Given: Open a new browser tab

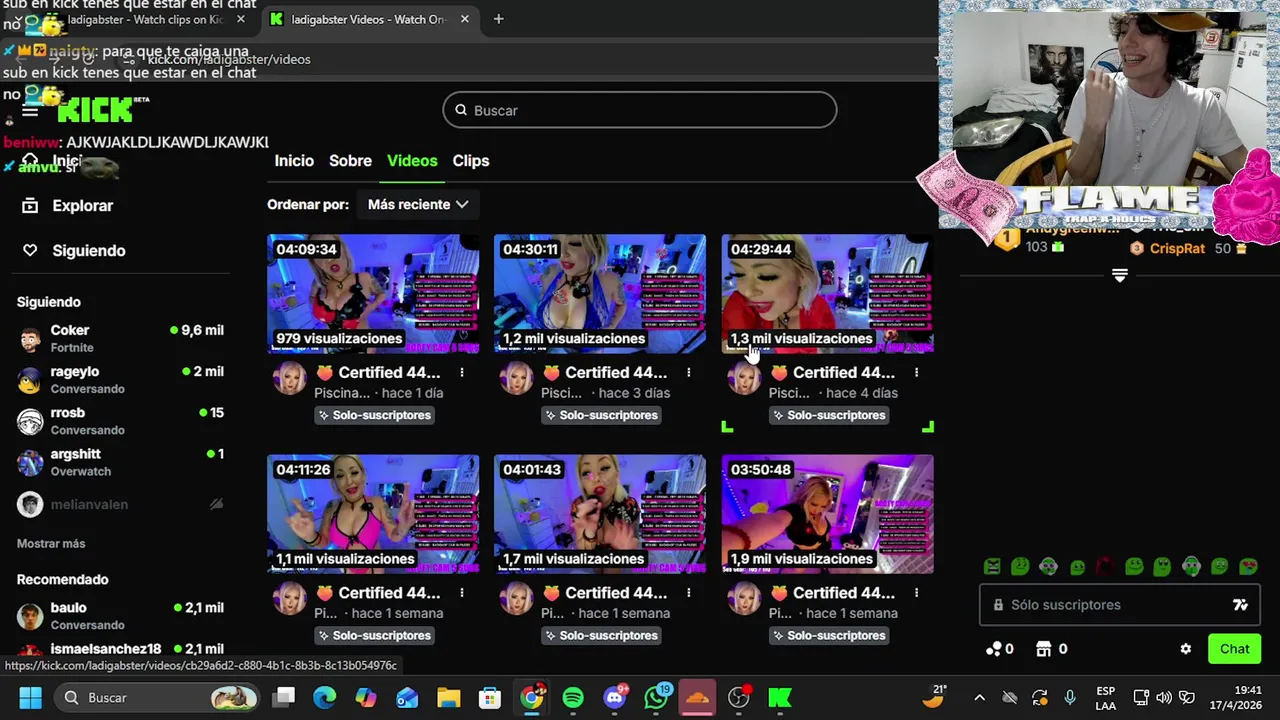Looking at the screenshot, I should pos(498,19).
